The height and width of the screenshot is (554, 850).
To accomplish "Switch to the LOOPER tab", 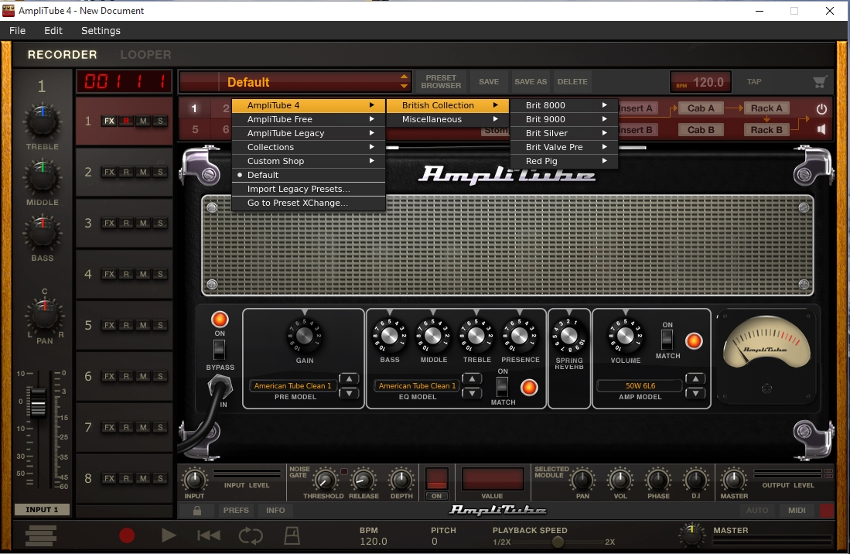I will (145, 55).
